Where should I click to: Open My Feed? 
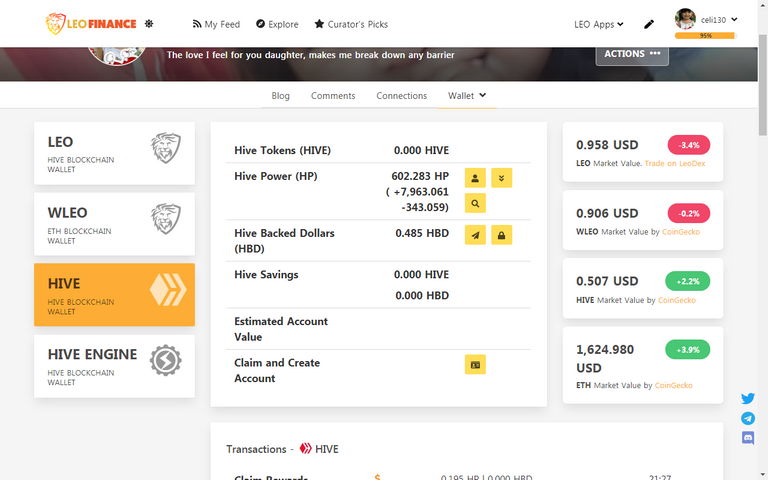(216, 24)
